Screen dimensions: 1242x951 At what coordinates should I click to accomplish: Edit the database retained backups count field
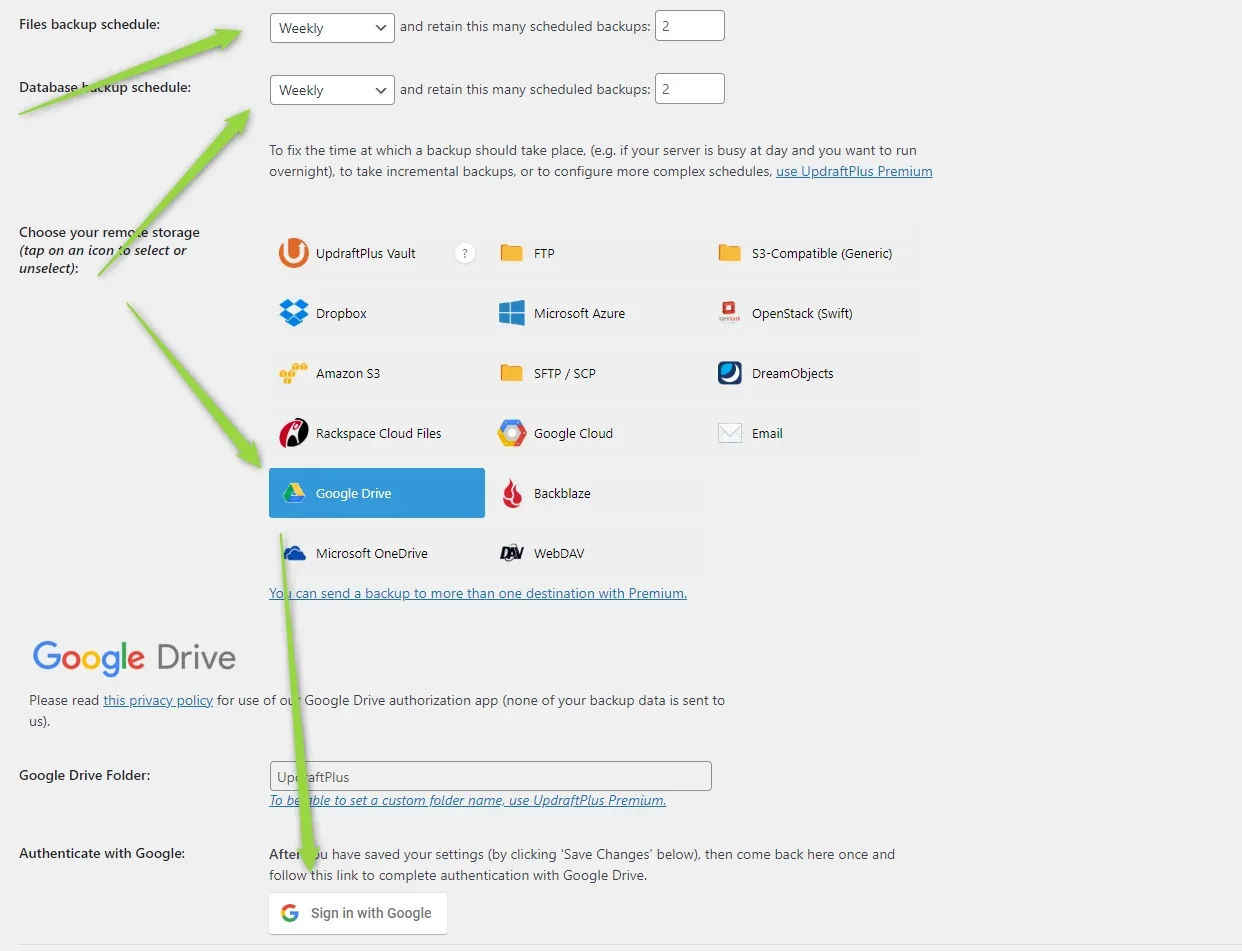690,88
